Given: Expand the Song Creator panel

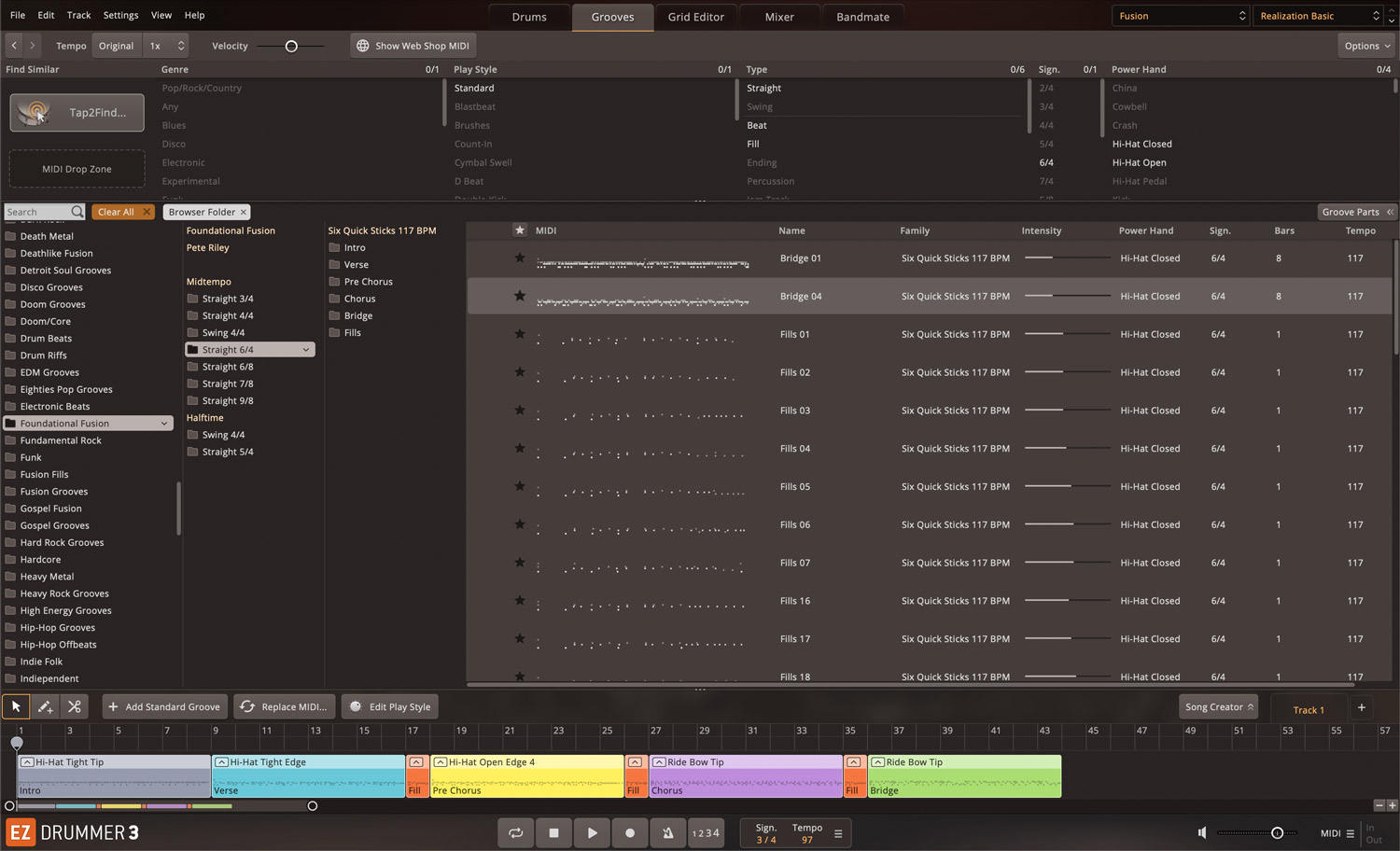Looking at the screenshot, I should 1219,707.
